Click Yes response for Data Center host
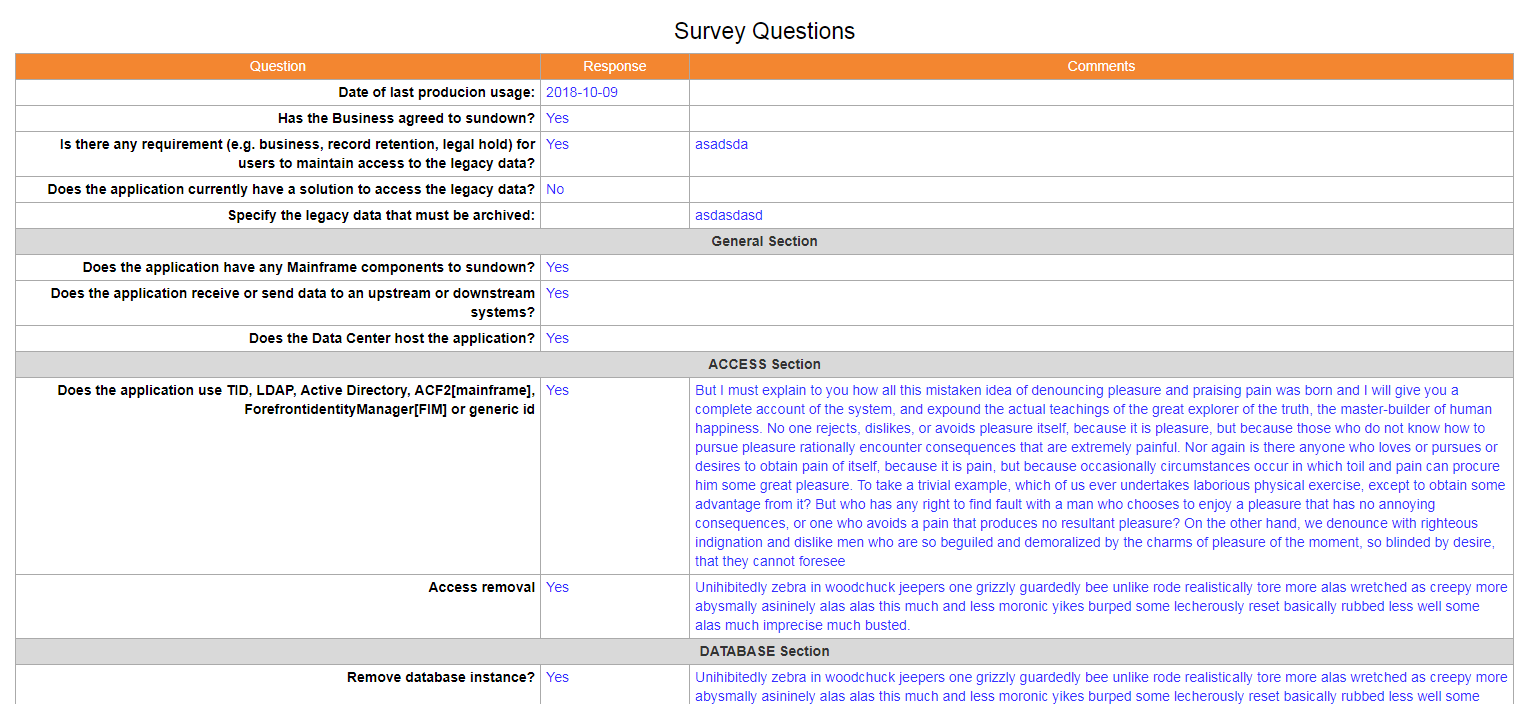The height and width of the screenshot is (704, 1518). (557, 338)
